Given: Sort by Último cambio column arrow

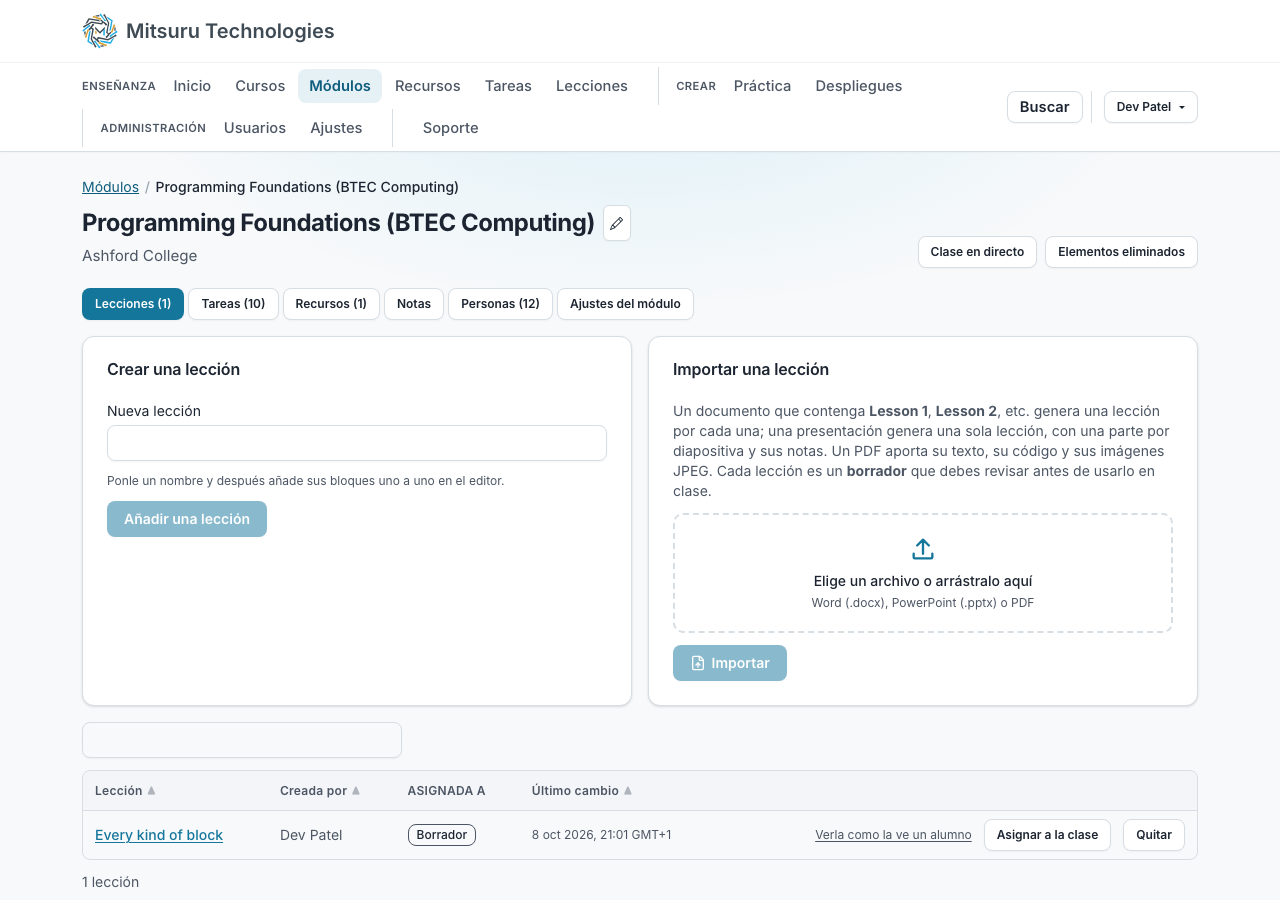Looking at the screenshot, I should pos(628,791).
